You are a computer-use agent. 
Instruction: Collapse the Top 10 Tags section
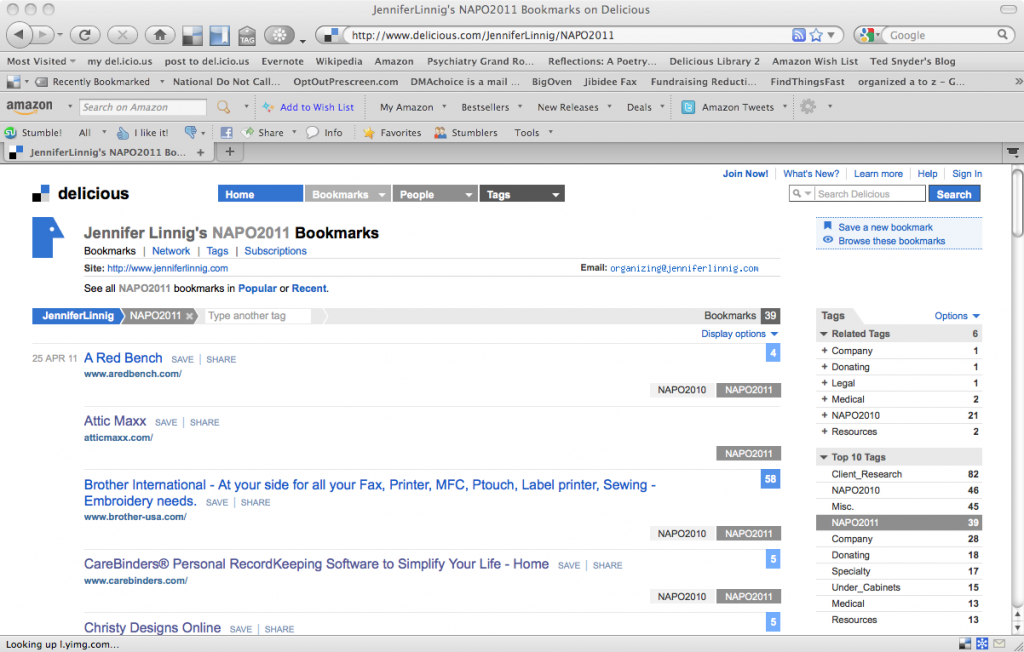(x=824, y=457)
